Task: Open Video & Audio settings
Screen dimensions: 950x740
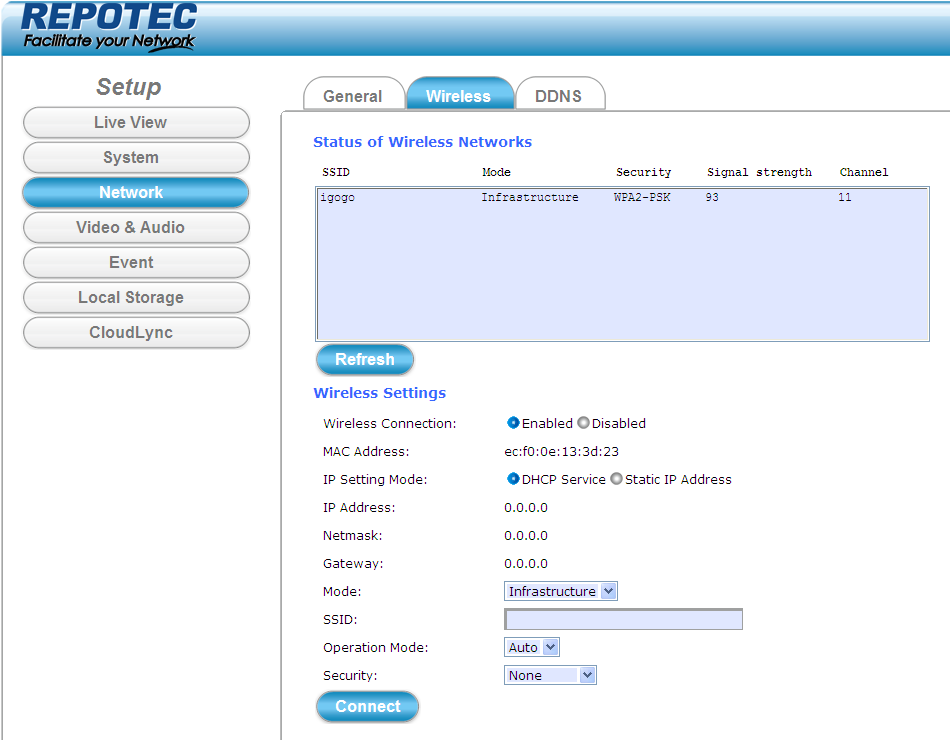Action: (x=136, y=227)
